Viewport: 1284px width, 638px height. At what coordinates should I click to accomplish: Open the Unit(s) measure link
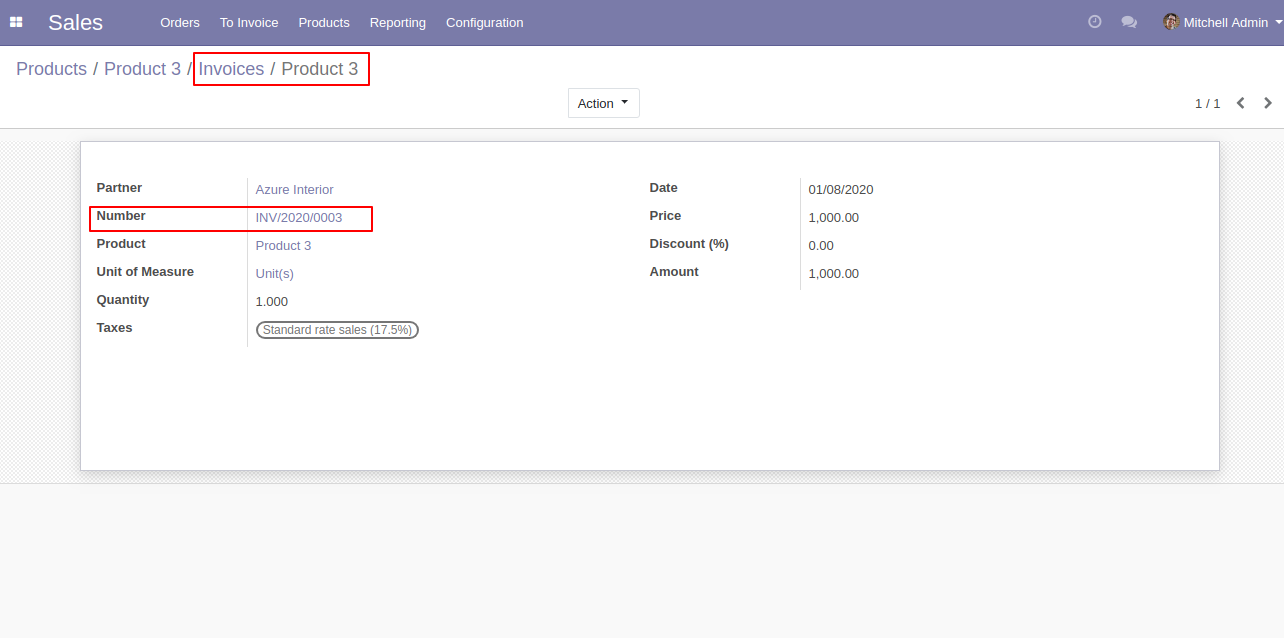point(275,273)
